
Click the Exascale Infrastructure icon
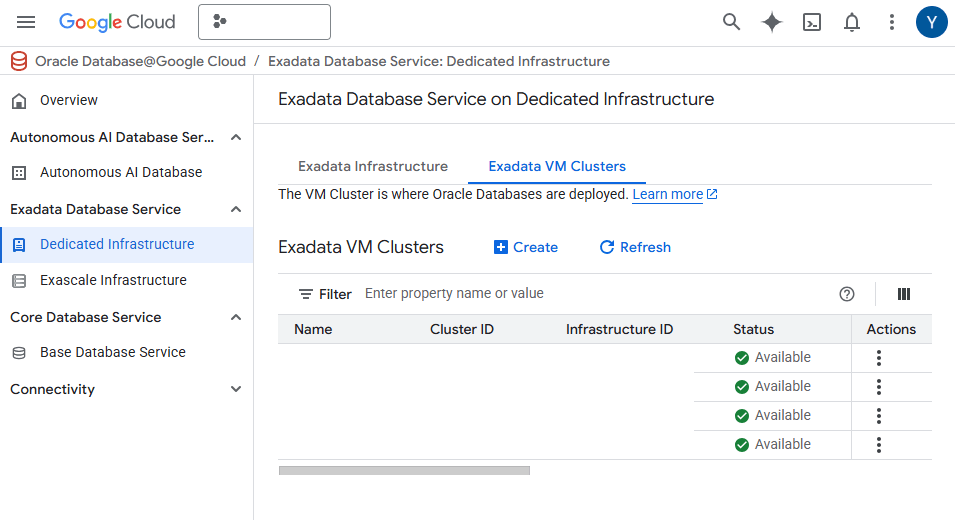19,281
